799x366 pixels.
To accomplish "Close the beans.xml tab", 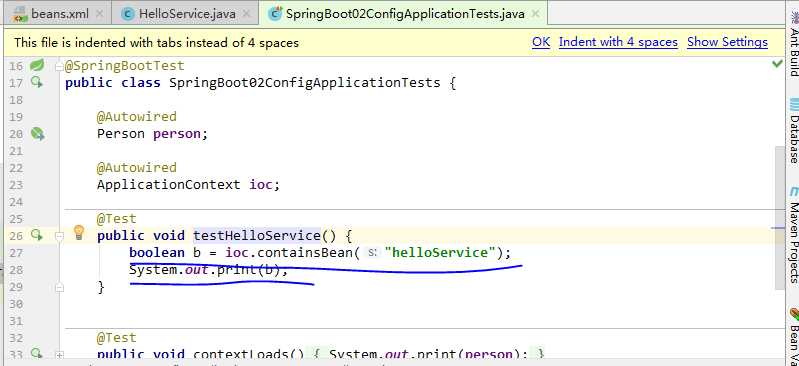I will (x=99, y=14).
